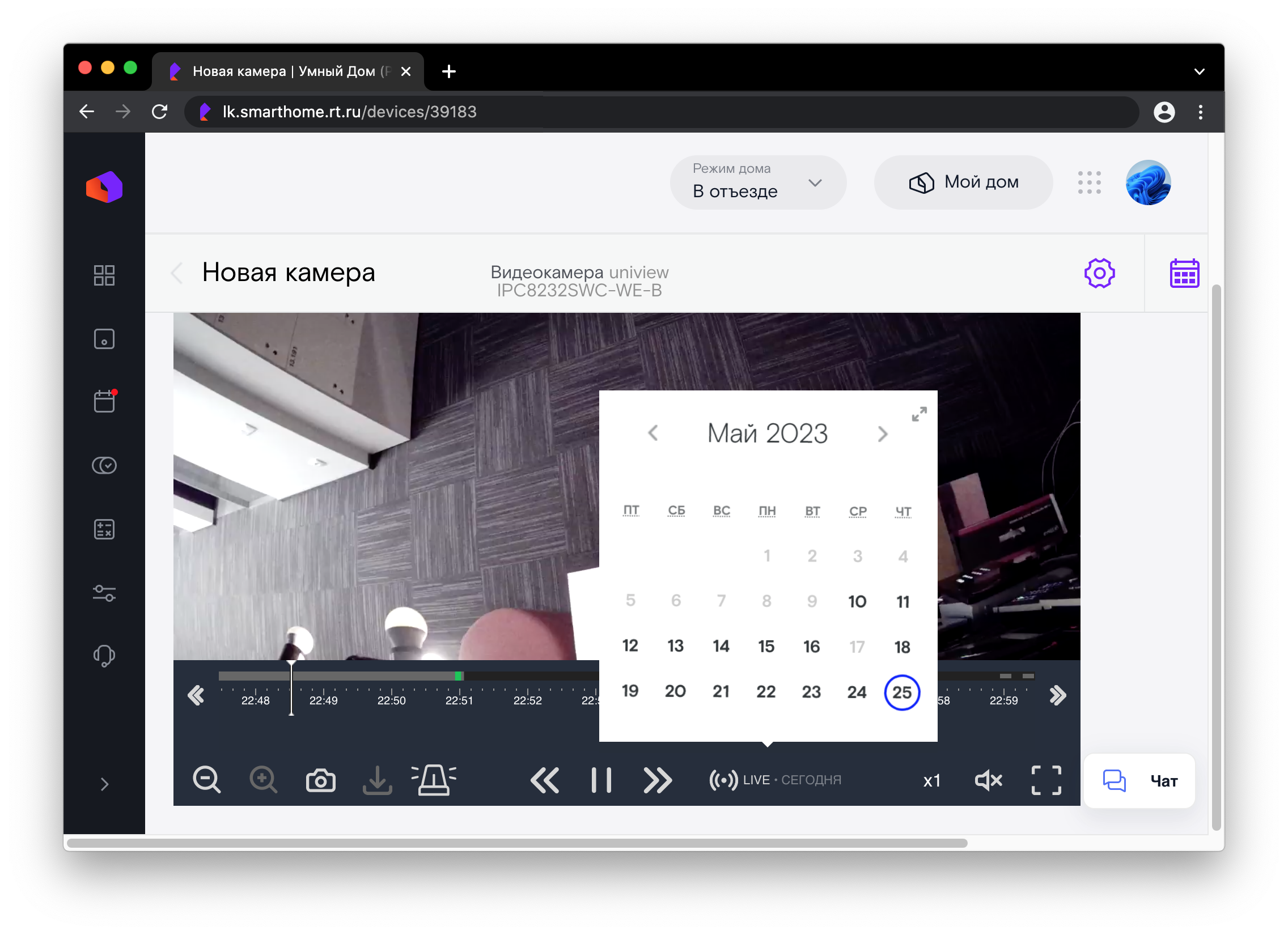The image size is (1288, 935).
Task: Unmute the camera audio
Action: pos(988,780)
